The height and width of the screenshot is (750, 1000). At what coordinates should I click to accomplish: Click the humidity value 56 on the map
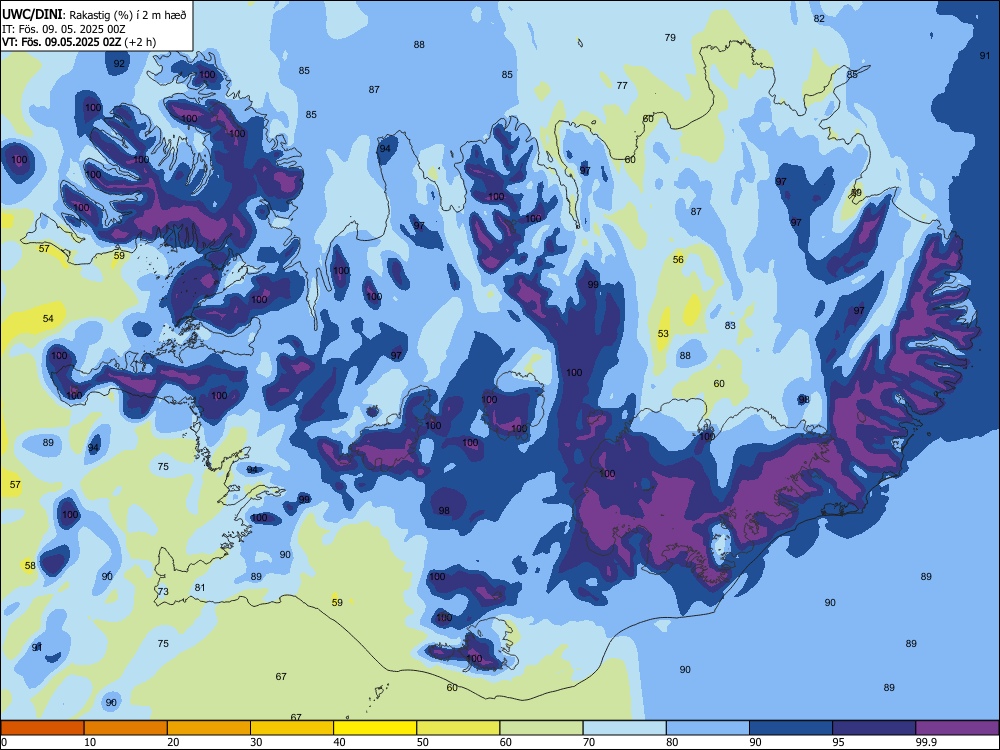pyautogui.click(x=679, y=260)
